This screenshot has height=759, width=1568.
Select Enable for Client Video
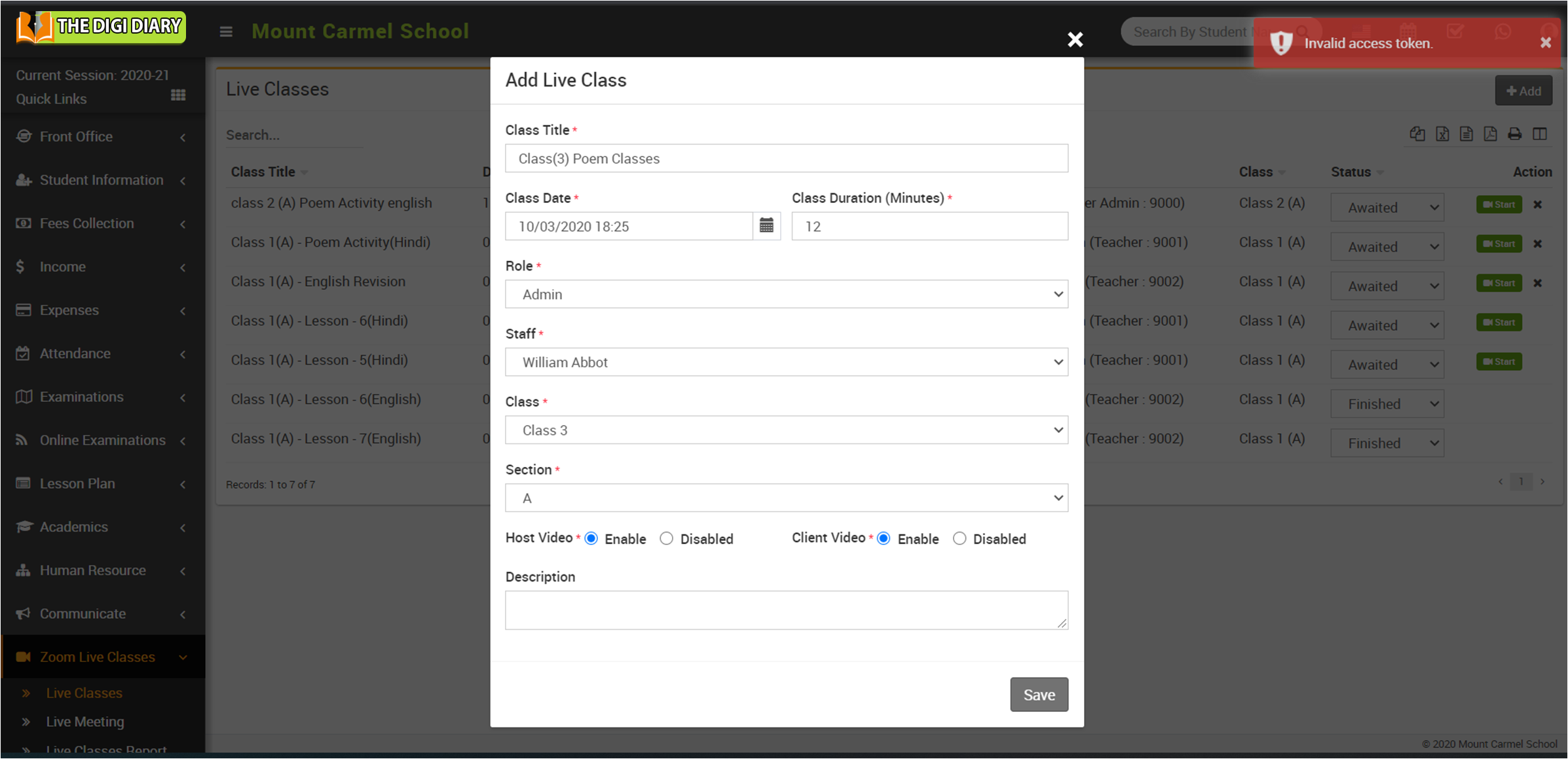click(x=884, y=538)
